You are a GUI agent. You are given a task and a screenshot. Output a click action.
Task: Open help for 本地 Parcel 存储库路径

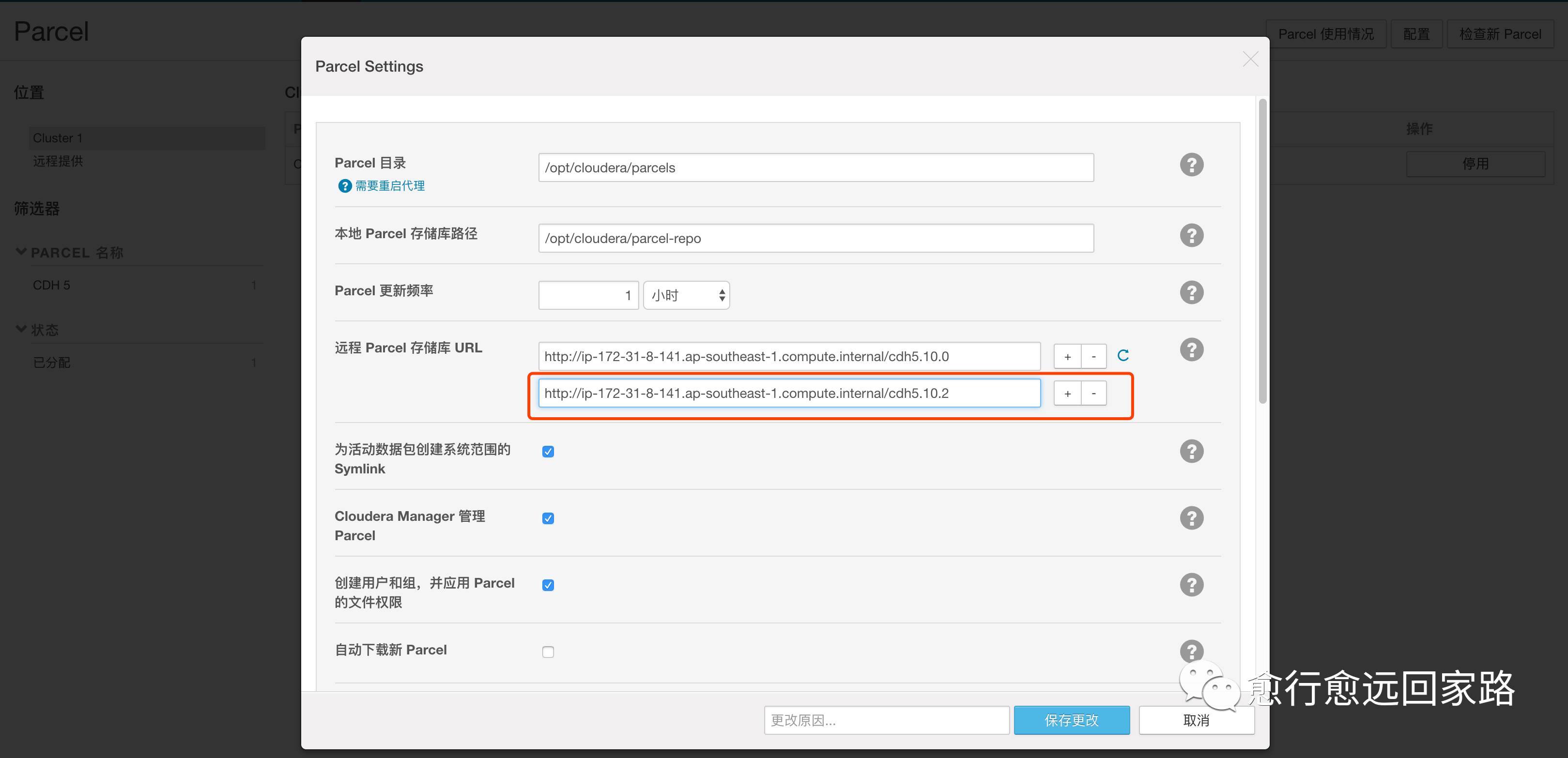pyautogui.click(x=1191, y=235)
